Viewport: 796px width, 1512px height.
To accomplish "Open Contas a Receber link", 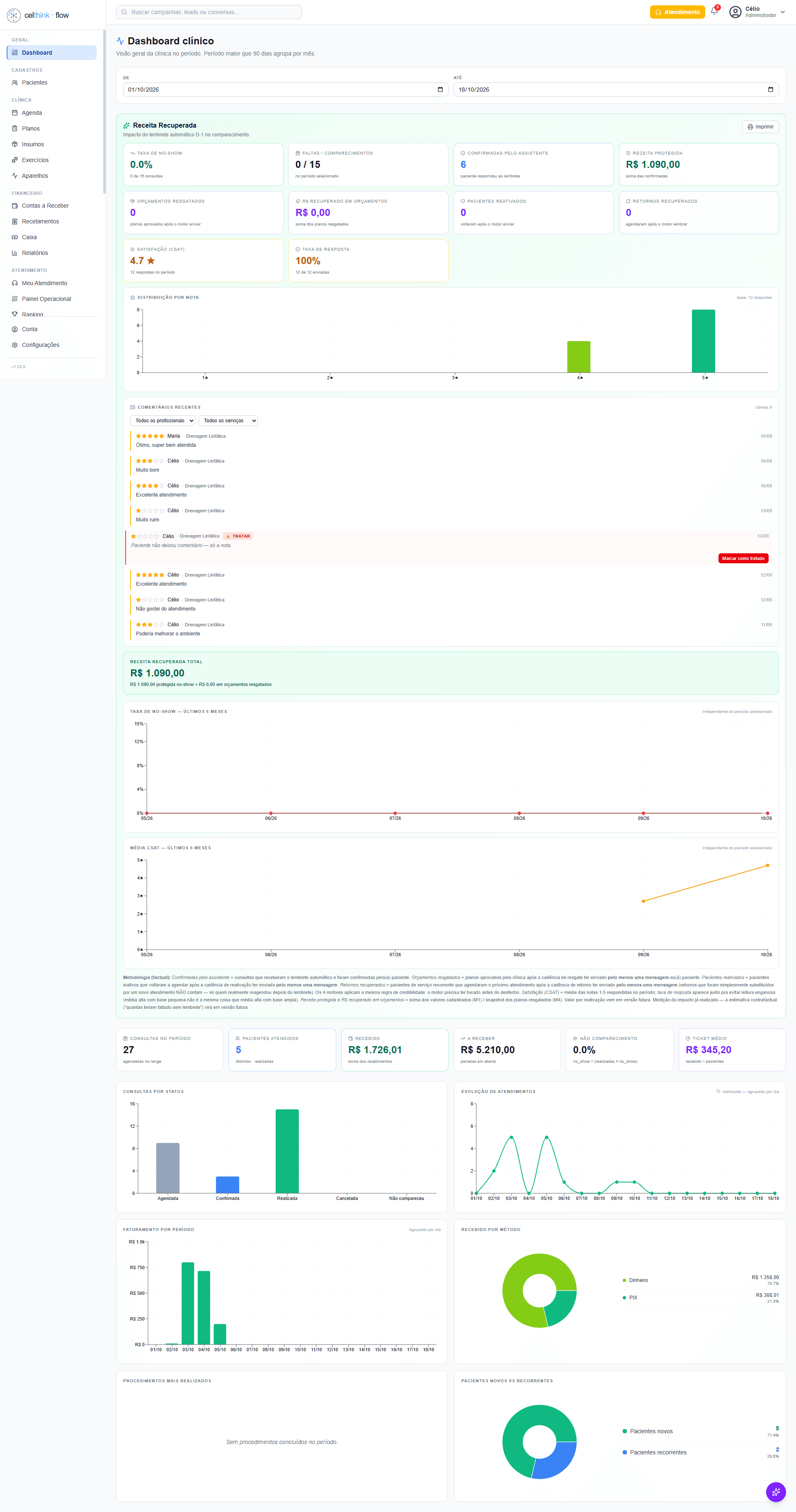I will (x=52, y=206).
